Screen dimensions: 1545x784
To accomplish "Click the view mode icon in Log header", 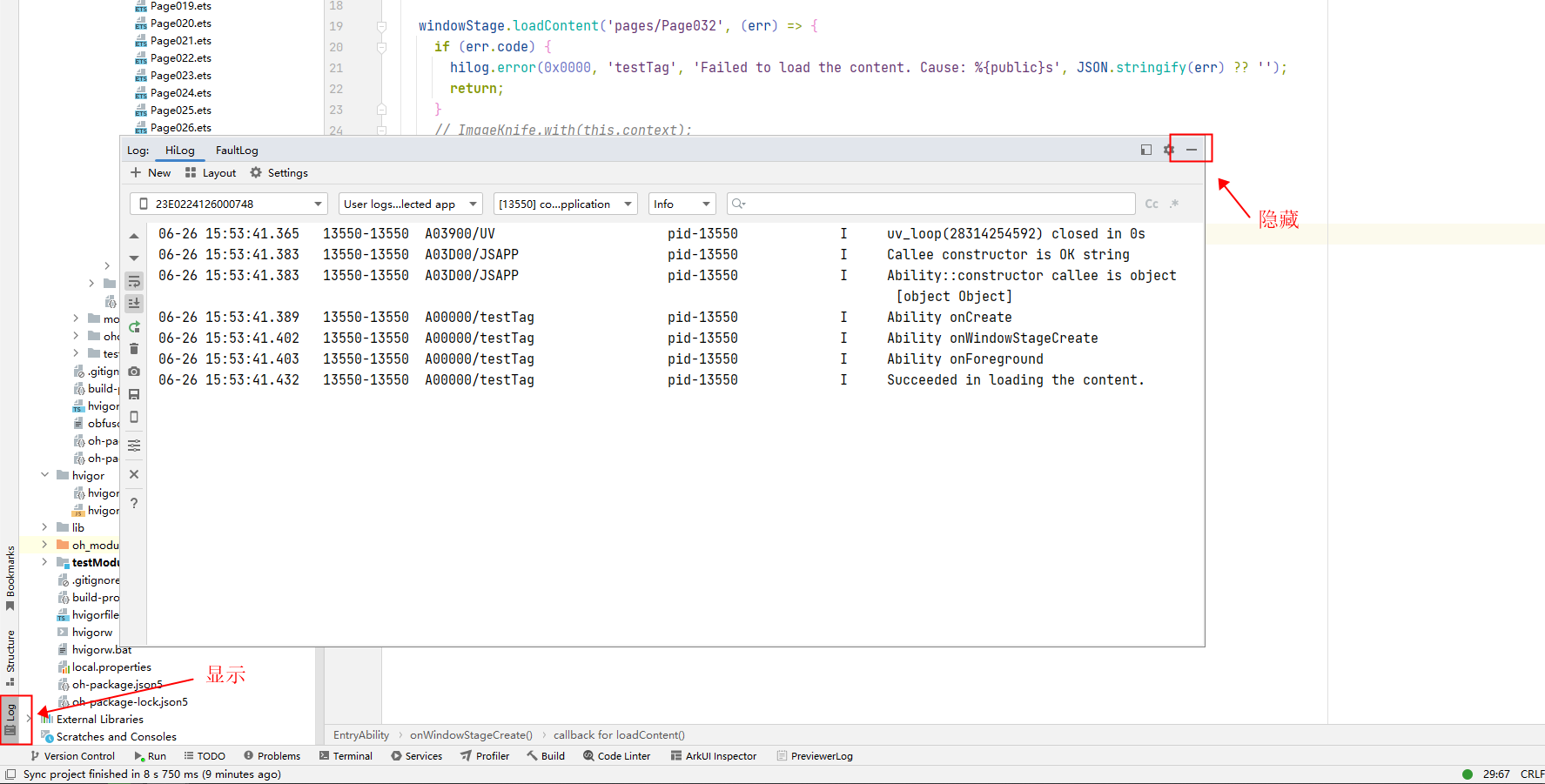I will [x=1146, y=150].
